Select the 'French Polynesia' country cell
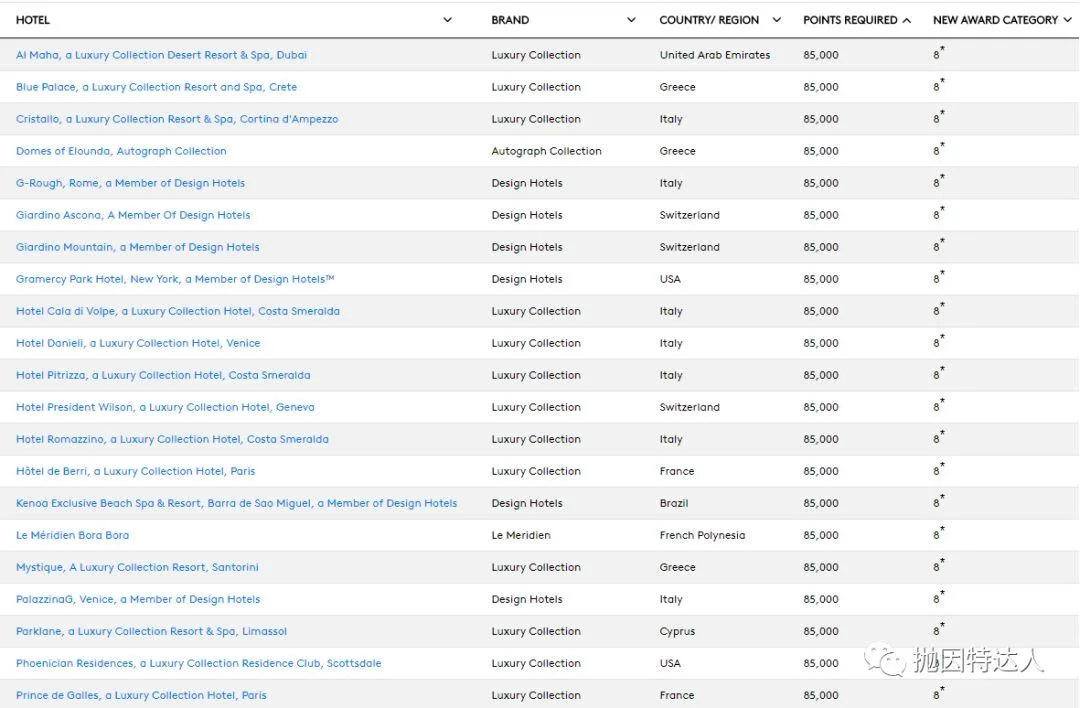Image resolution: width=1080 pixels, height=708 pixels. tap(702, 535)
